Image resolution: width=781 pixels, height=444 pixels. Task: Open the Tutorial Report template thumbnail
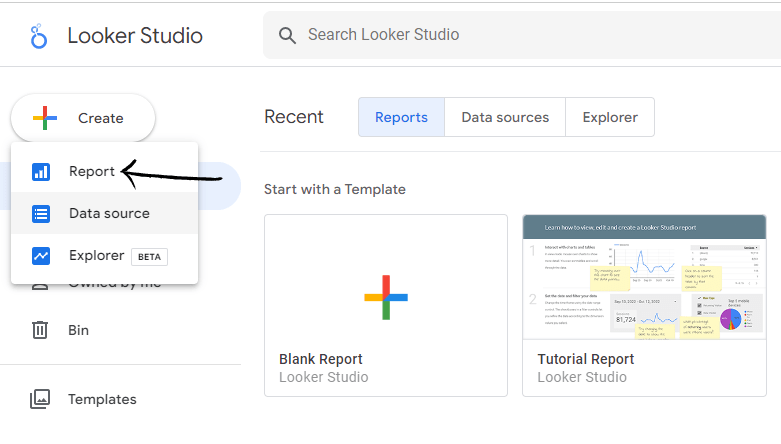coord(645,277)
